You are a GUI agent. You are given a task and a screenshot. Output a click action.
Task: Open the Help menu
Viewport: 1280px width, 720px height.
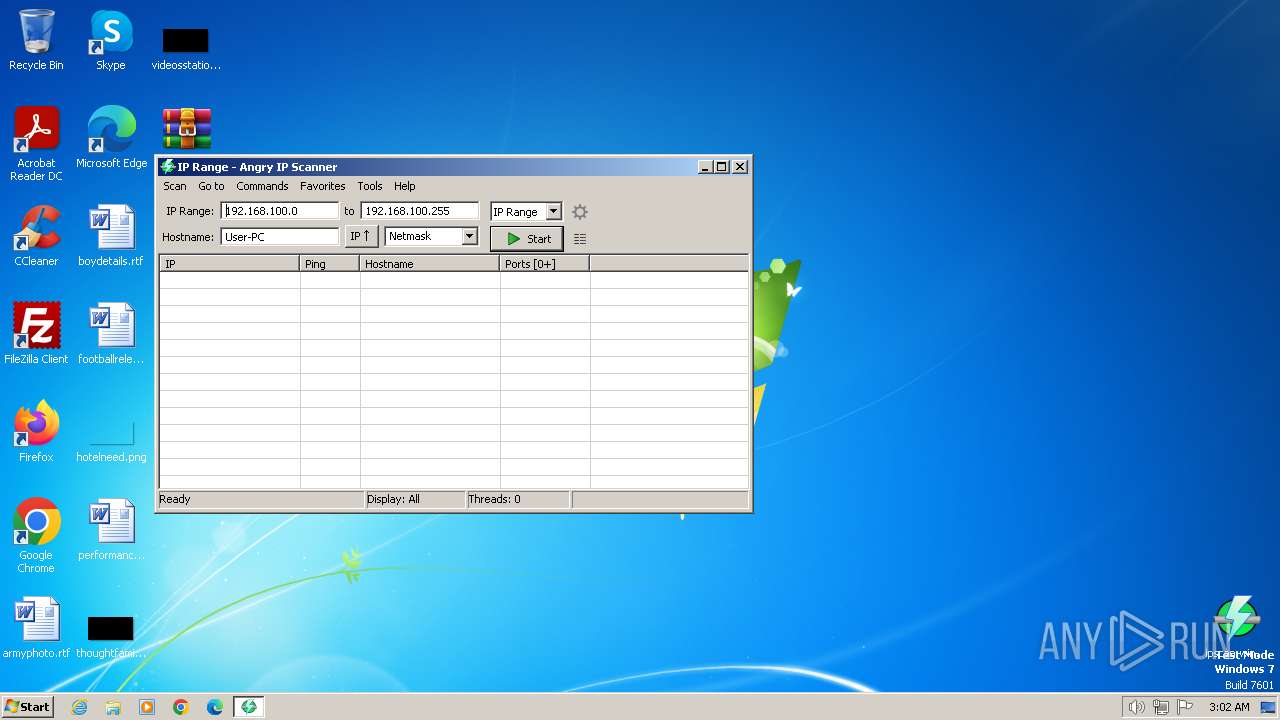click(x=404, y=186)
